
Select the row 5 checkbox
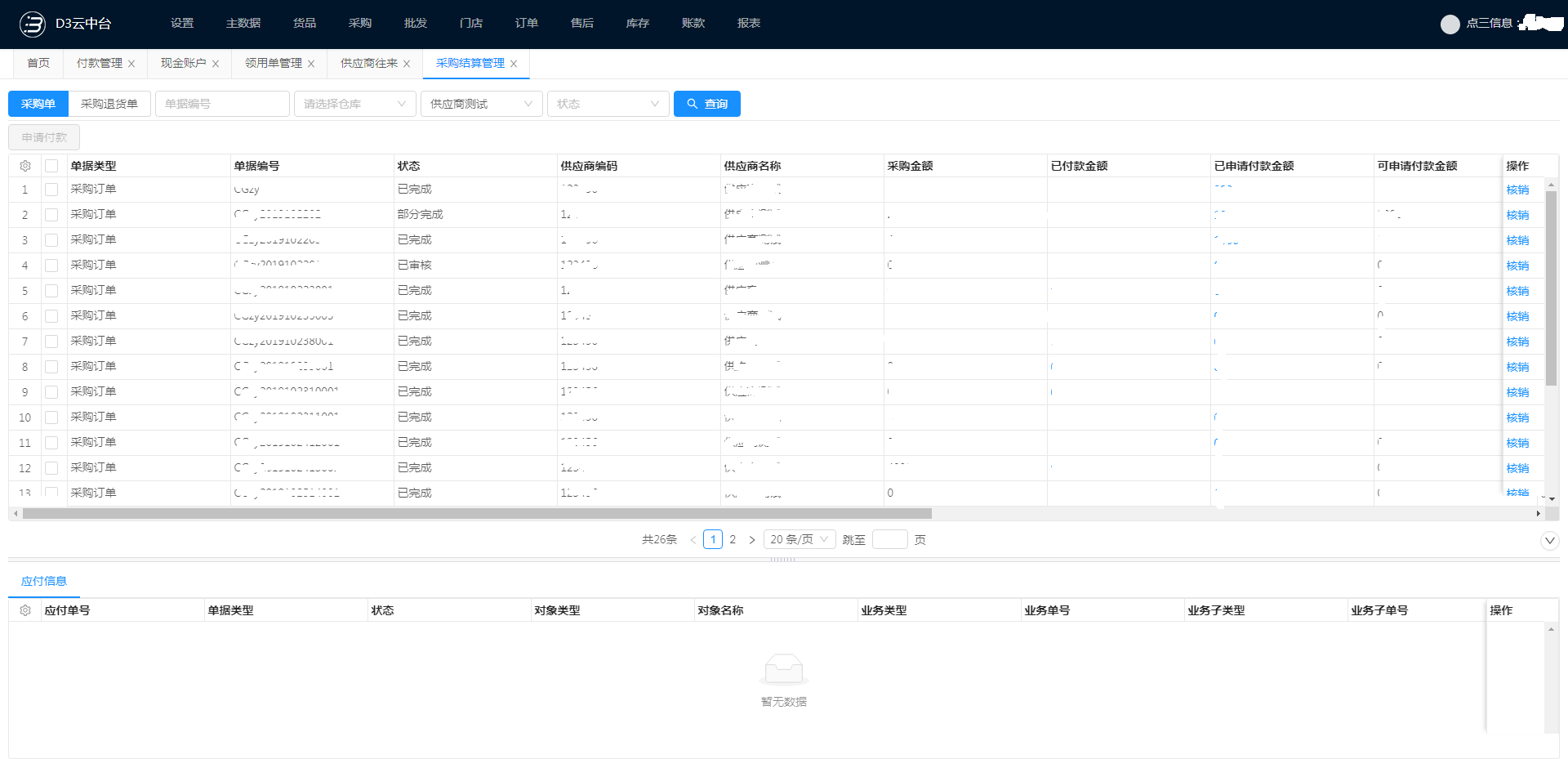[x=51, y=291]
